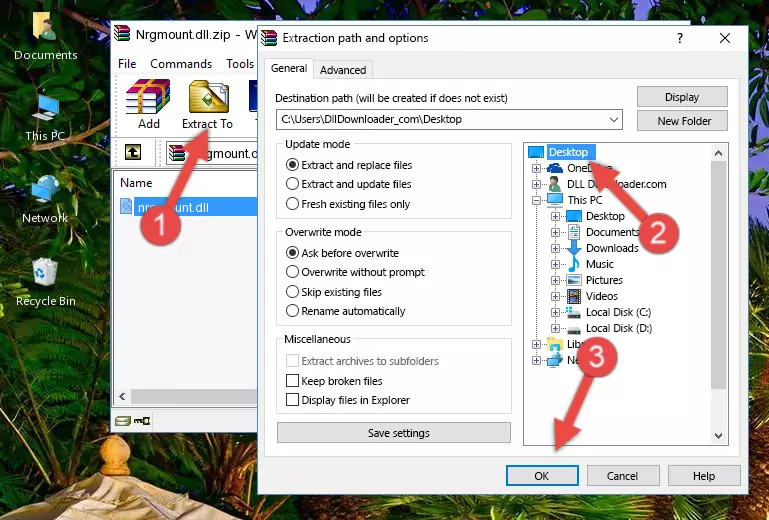Screen dimensions: 769x520
Task: Click the Extract To toolbar icon
Action: pos(207,104)
